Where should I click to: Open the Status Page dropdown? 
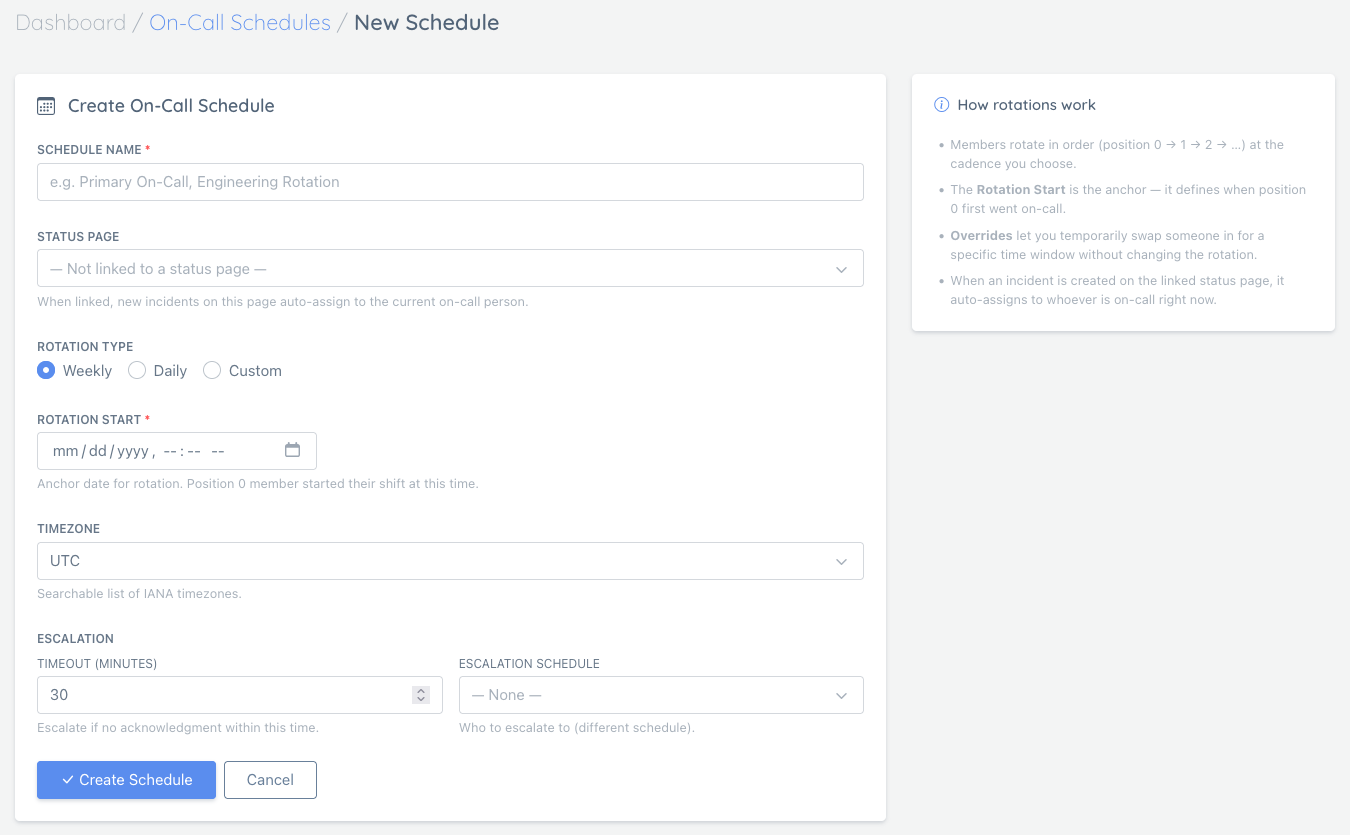(450, 268)
